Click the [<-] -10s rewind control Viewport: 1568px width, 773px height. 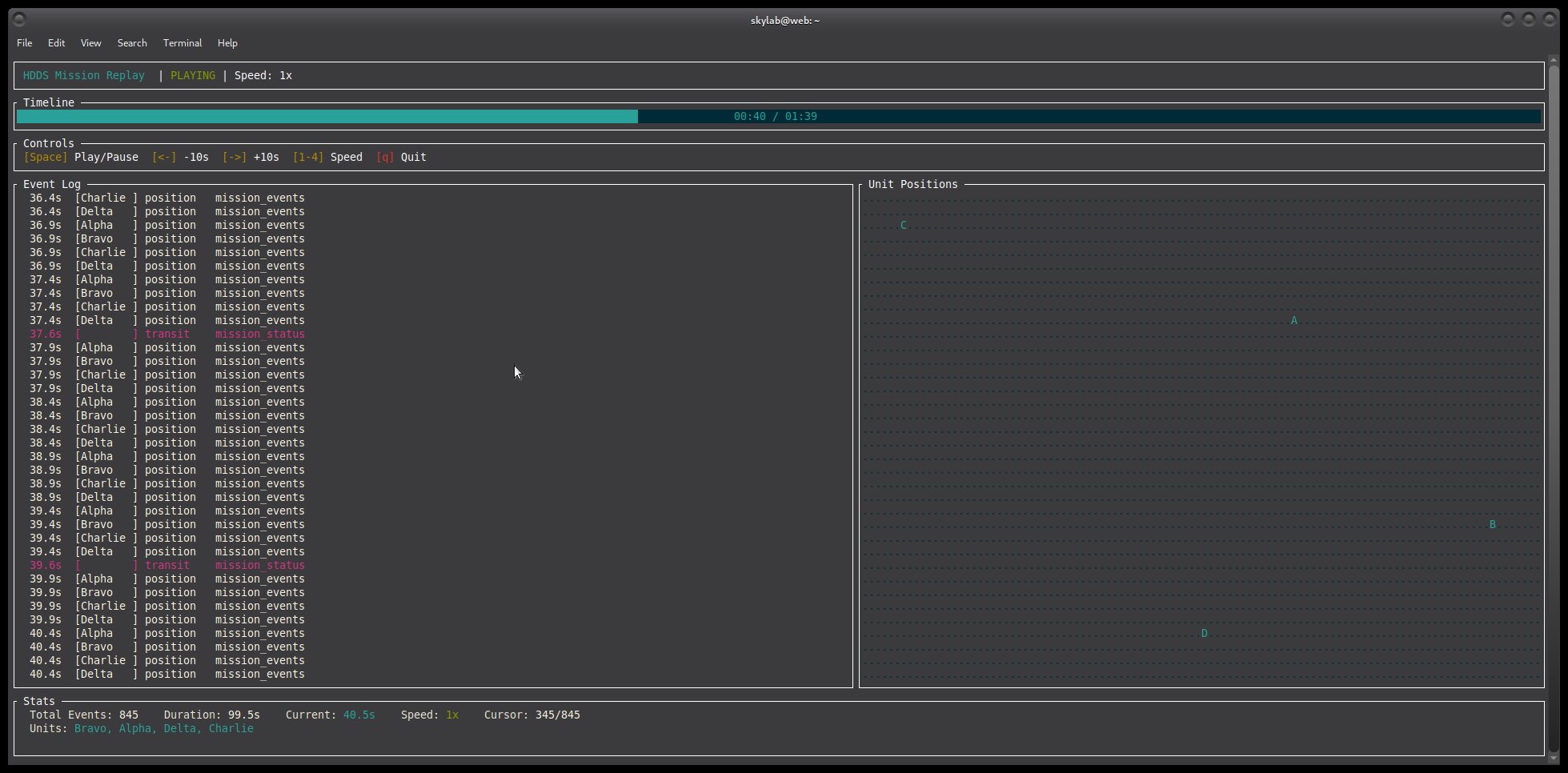pos(180,157)
